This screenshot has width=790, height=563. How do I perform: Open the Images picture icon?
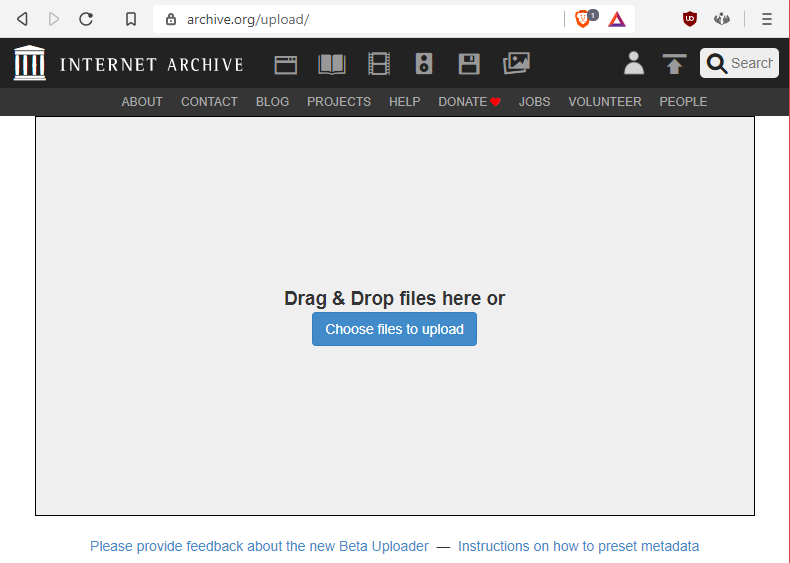tap(516, 64)
